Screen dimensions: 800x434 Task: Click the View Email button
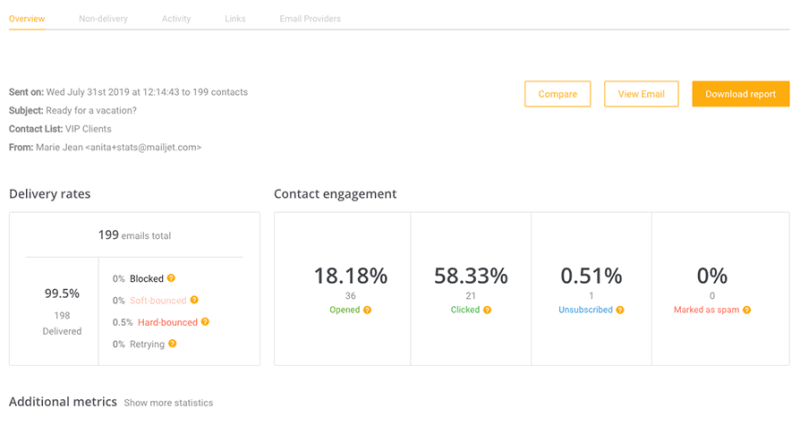[641, 94]
